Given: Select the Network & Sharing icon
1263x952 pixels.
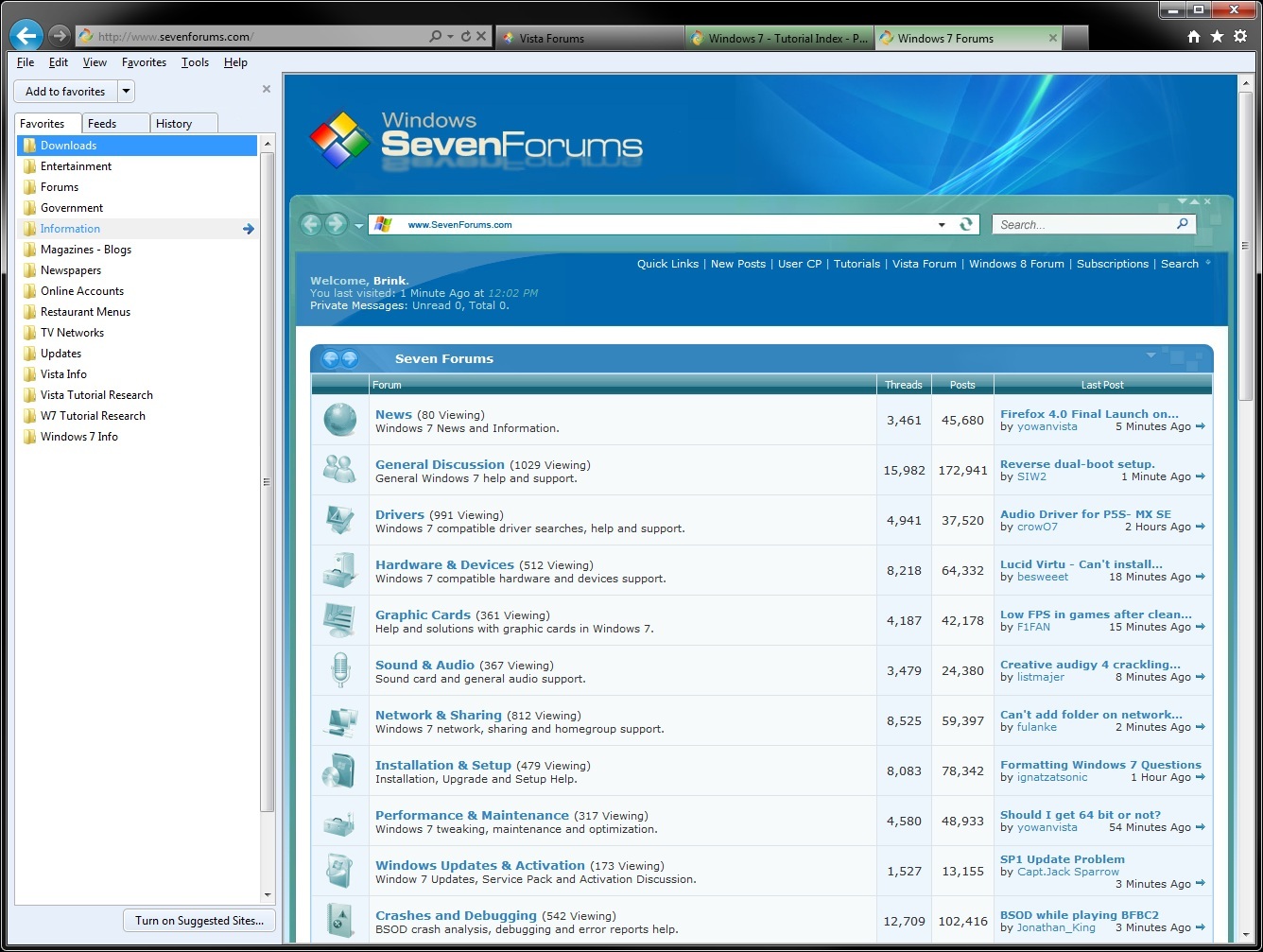Looking at the screenshot, I should pos(339,720).
